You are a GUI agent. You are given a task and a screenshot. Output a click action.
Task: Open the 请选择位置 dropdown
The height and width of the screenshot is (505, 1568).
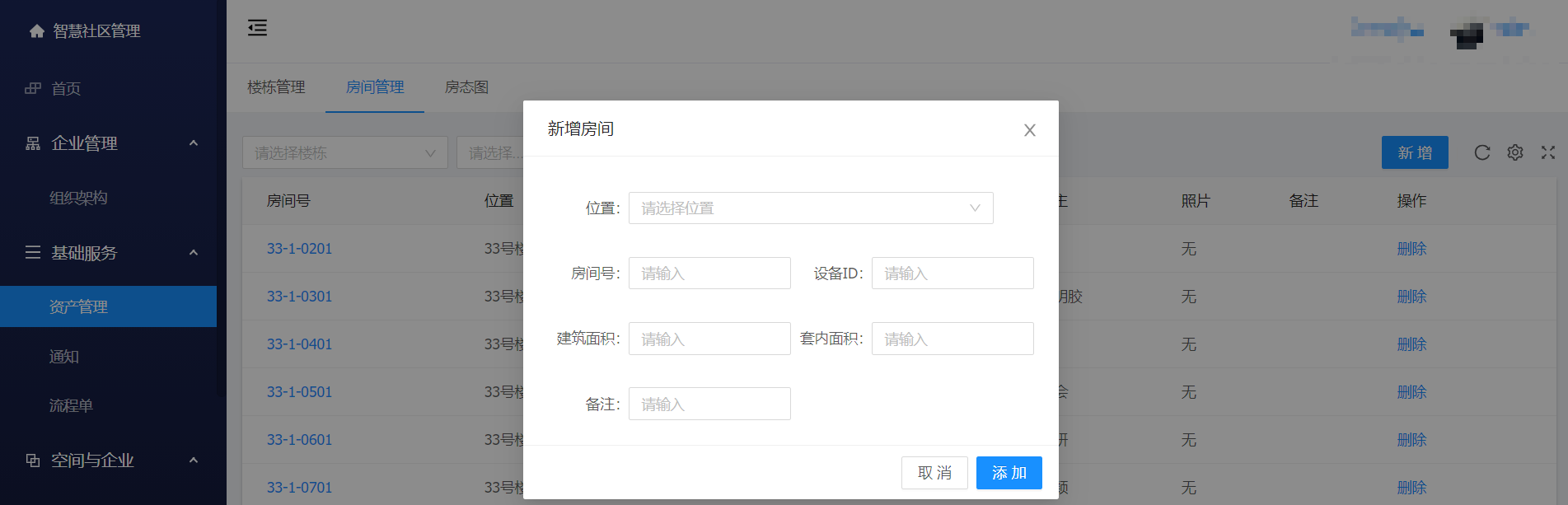coord(810,208)
